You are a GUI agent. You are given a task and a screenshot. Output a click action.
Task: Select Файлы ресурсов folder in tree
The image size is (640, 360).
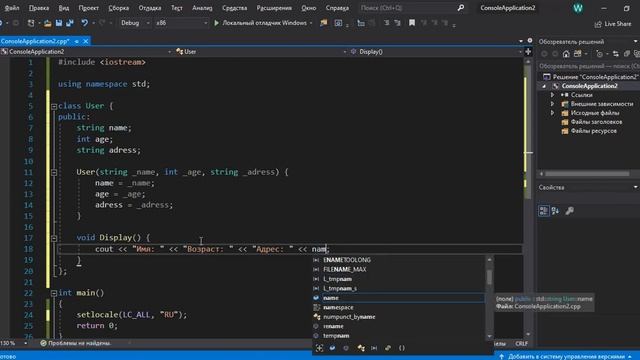[x=593, y=131]
